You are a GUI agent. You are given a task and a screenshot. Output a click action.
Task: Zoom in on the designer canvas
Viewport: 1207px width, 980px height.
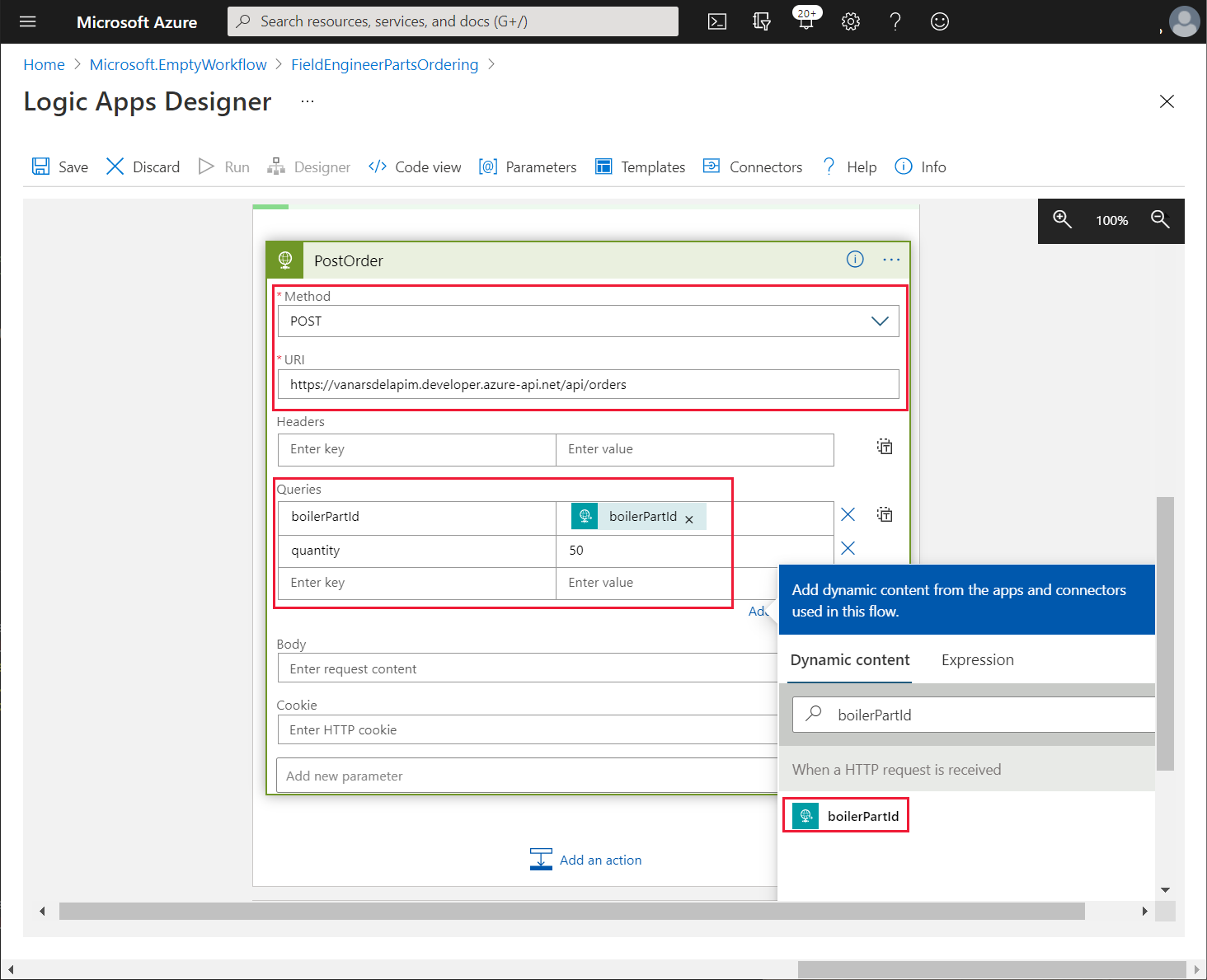pyautogui.click(x=1062, y=220)
